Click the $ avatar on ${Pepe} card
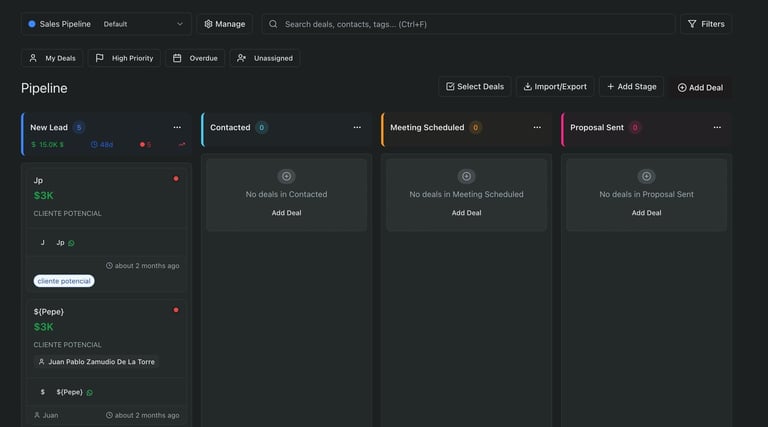Image resolution: width=768 pixels, height=427 pixels. tap(43, 392)
